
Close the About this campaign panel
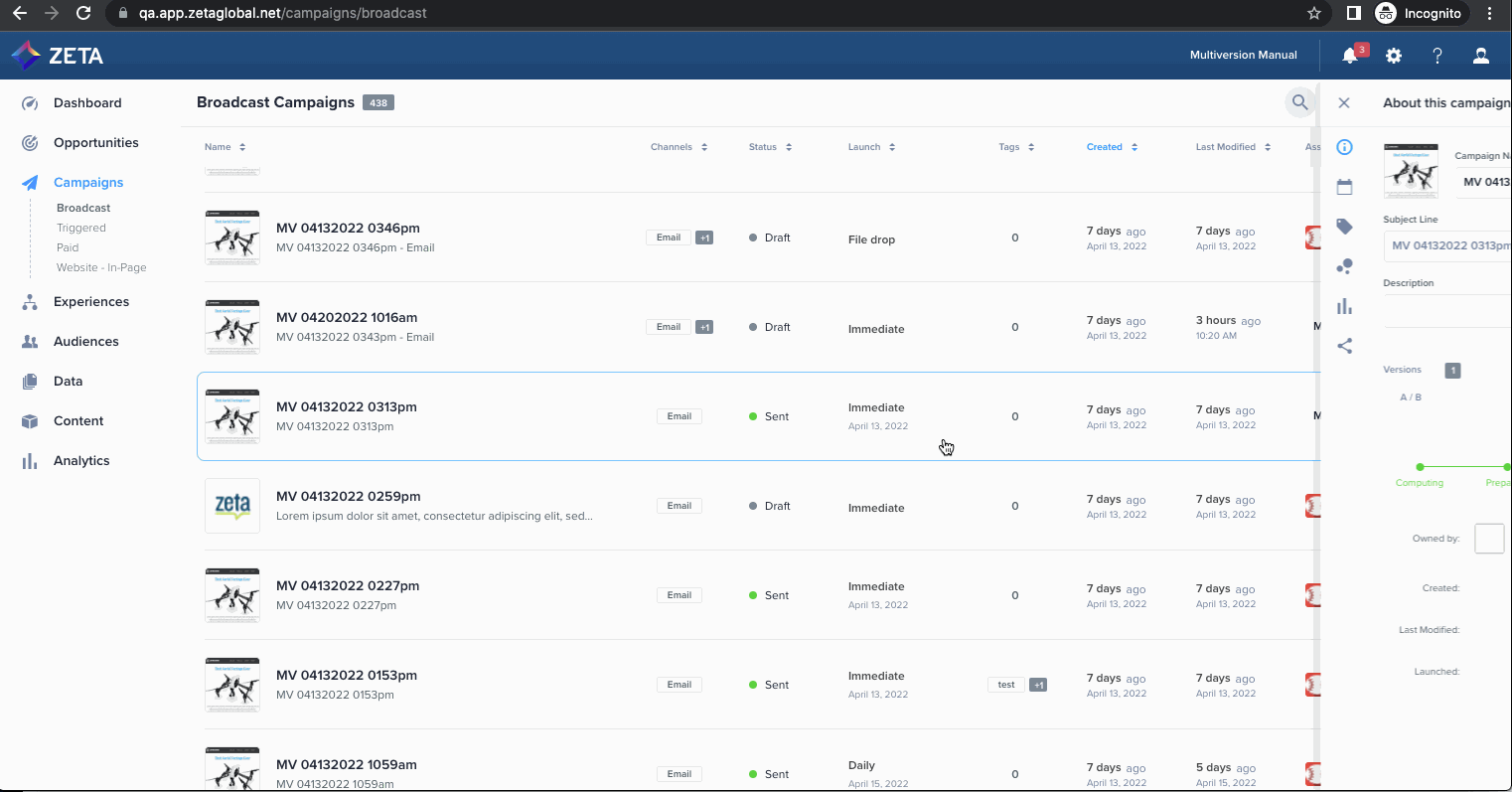coord(1344,102)
